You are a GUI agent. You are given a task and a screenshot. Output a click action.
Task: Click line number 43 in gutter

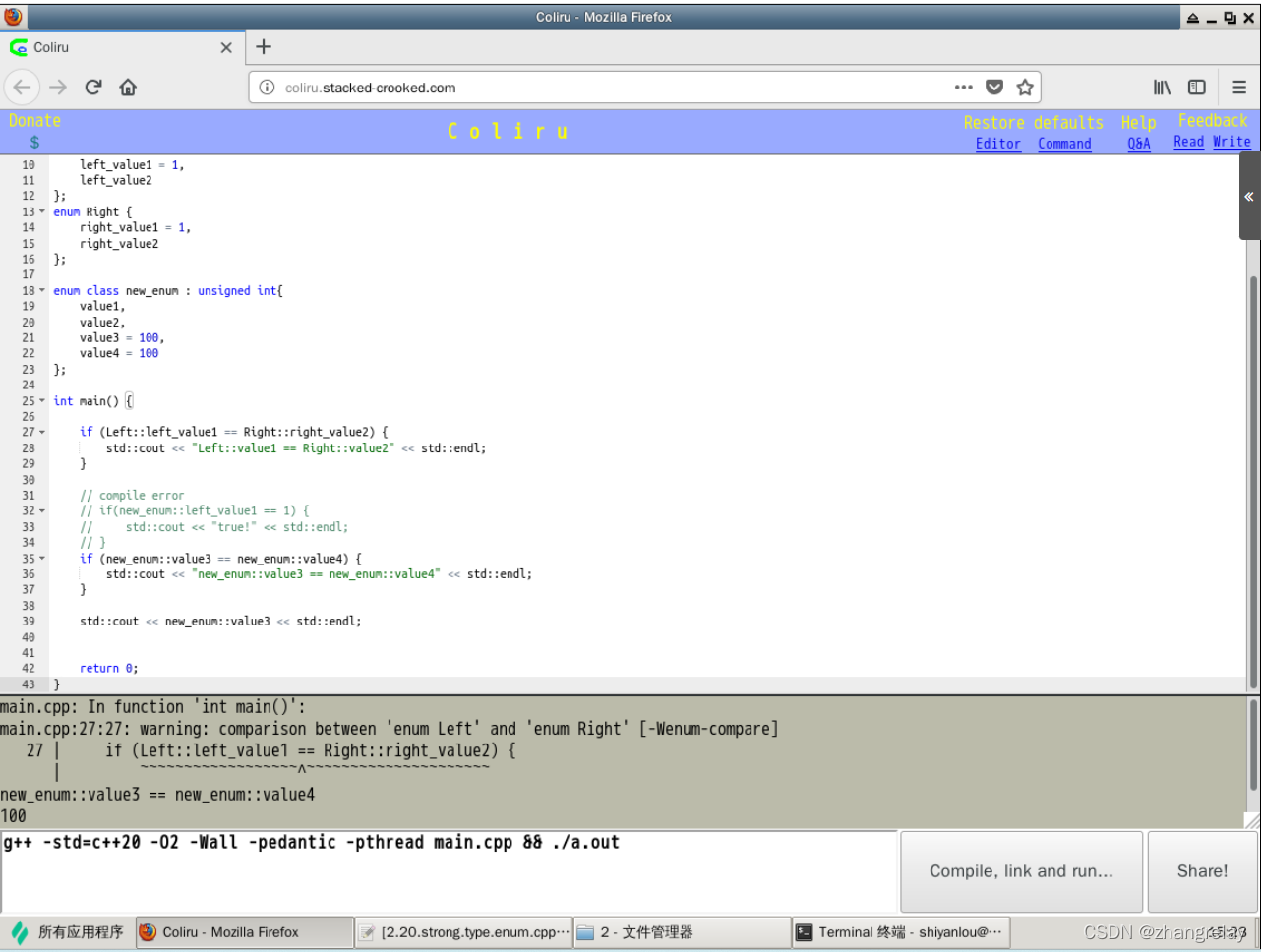pyautogui.click(x=28, y=684)
